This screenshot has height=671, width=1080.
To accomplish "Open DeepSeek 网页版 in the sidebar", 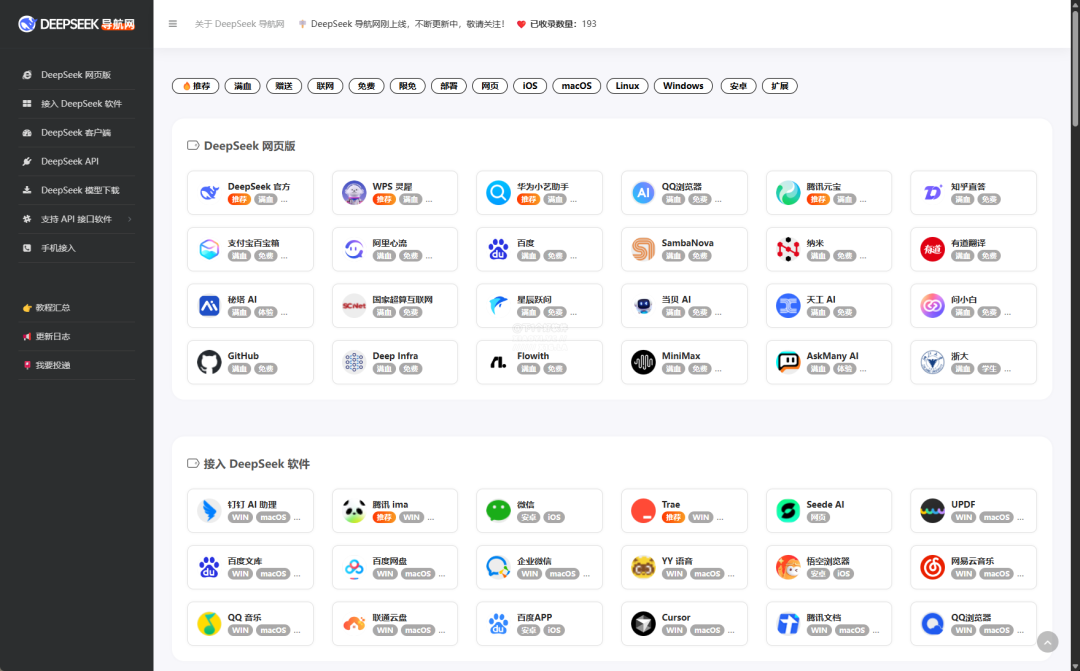I will pos(76,75).
